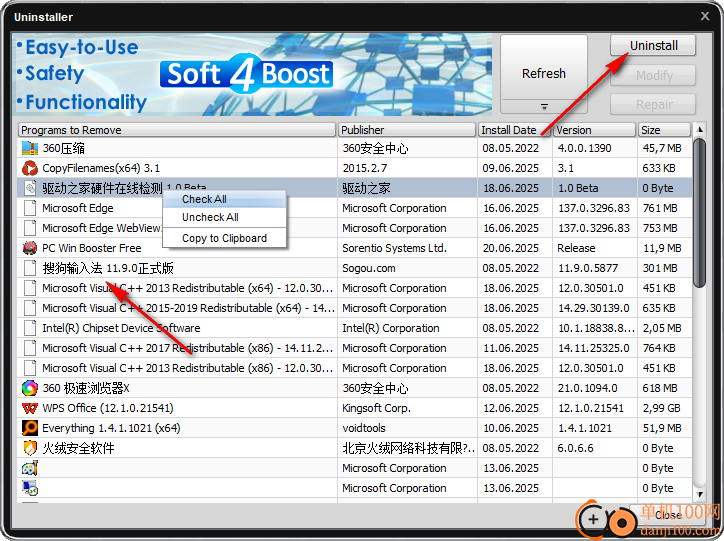Image resolution: width=724 pixels, height=541 pixels.
Task: Click the scrollbar up arrow
Action: click(700, 130)
